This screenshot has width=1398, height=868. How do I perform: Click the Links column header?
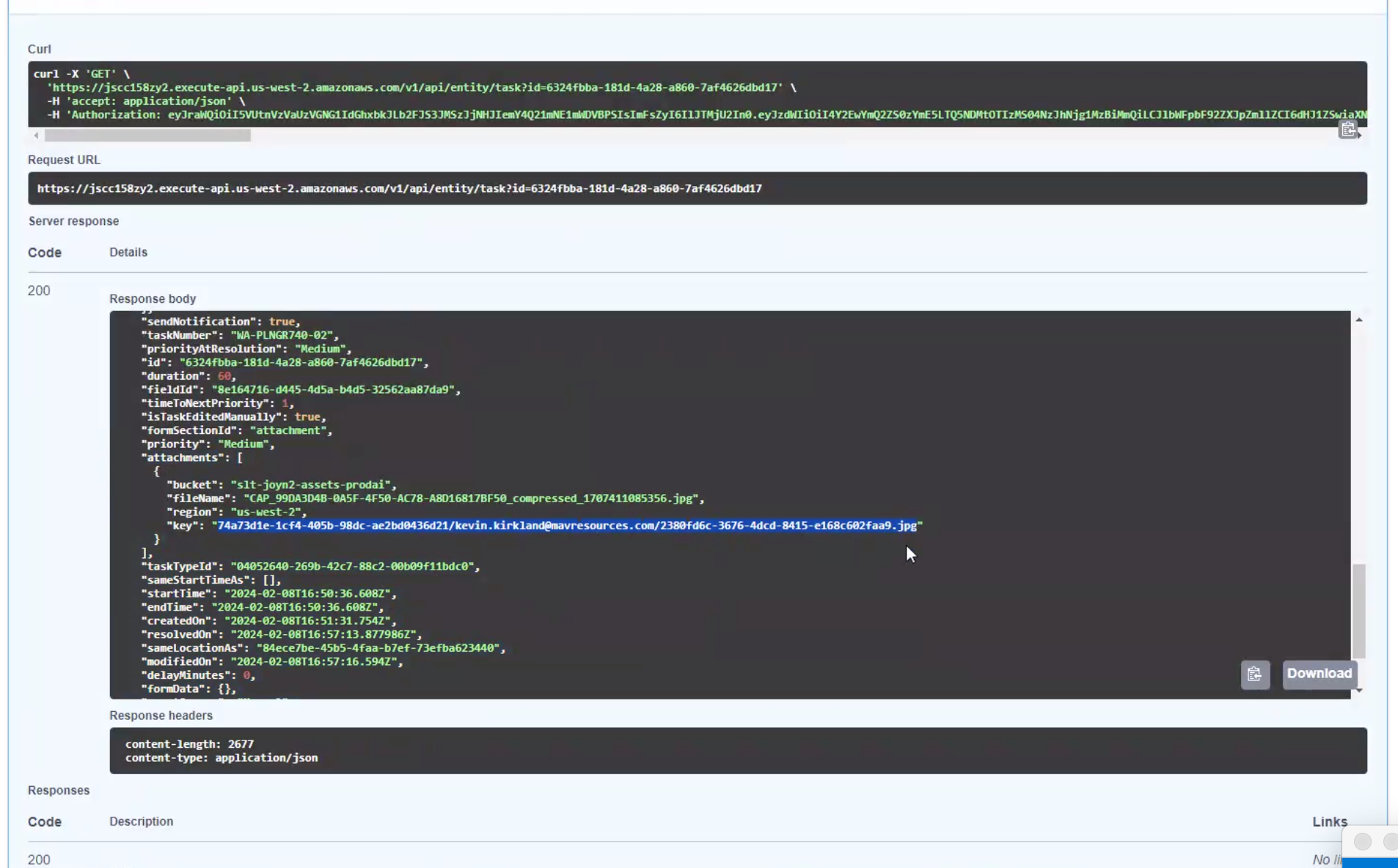click(1329, 822)
